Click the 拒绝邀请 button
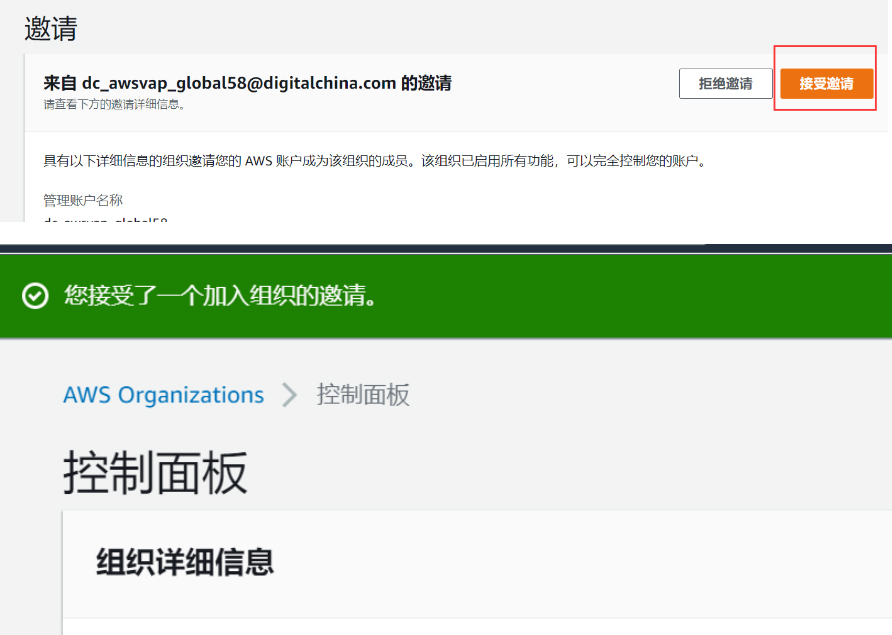The height and width of the screenshot is (635, 892). point(725,84)
